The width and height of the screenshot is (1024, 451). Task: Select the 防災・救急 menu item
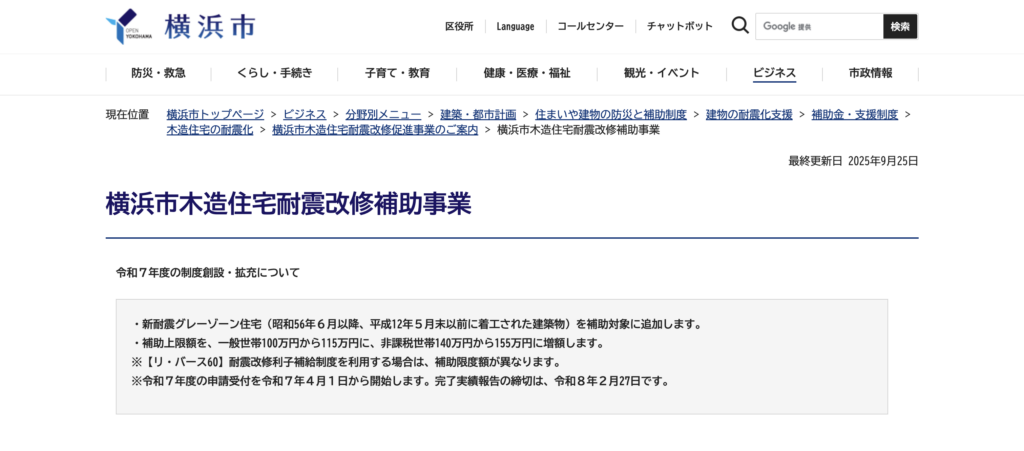[x=158, y=73]
